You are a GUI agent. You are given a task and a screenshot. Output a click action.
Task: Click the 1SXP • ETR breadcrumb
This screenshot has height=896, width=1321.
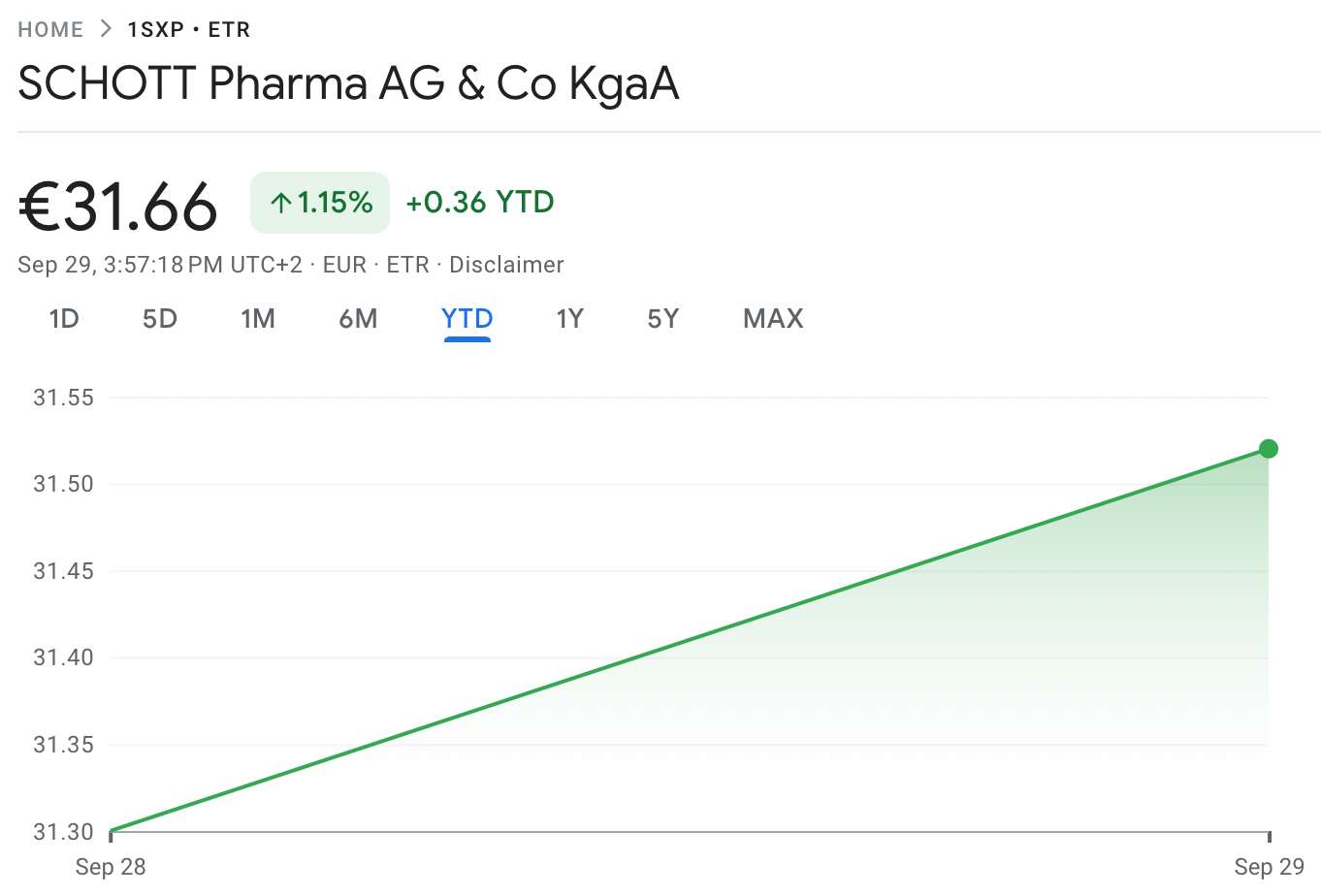pos(189,30)
